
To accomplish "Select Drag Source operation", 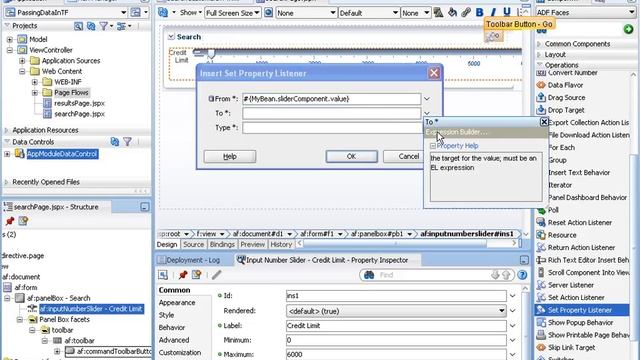I will click(566, 98).
